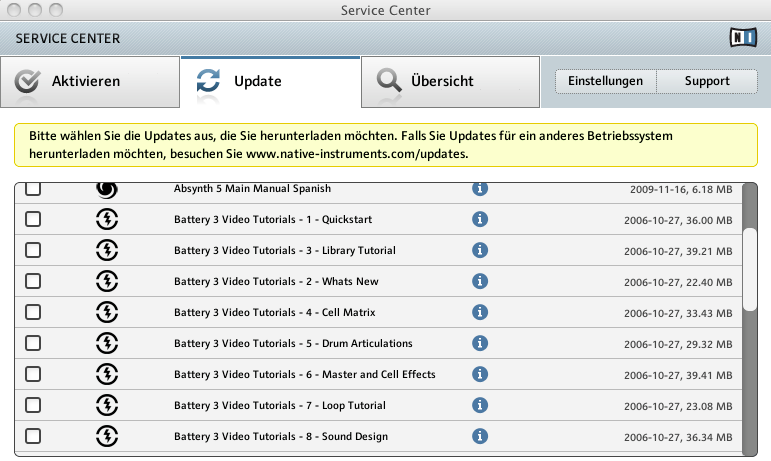This screenshot has width=771, height=461.
Task: Click the size '2006-10-27, 39.41 MB'
Action: (678, 375)
